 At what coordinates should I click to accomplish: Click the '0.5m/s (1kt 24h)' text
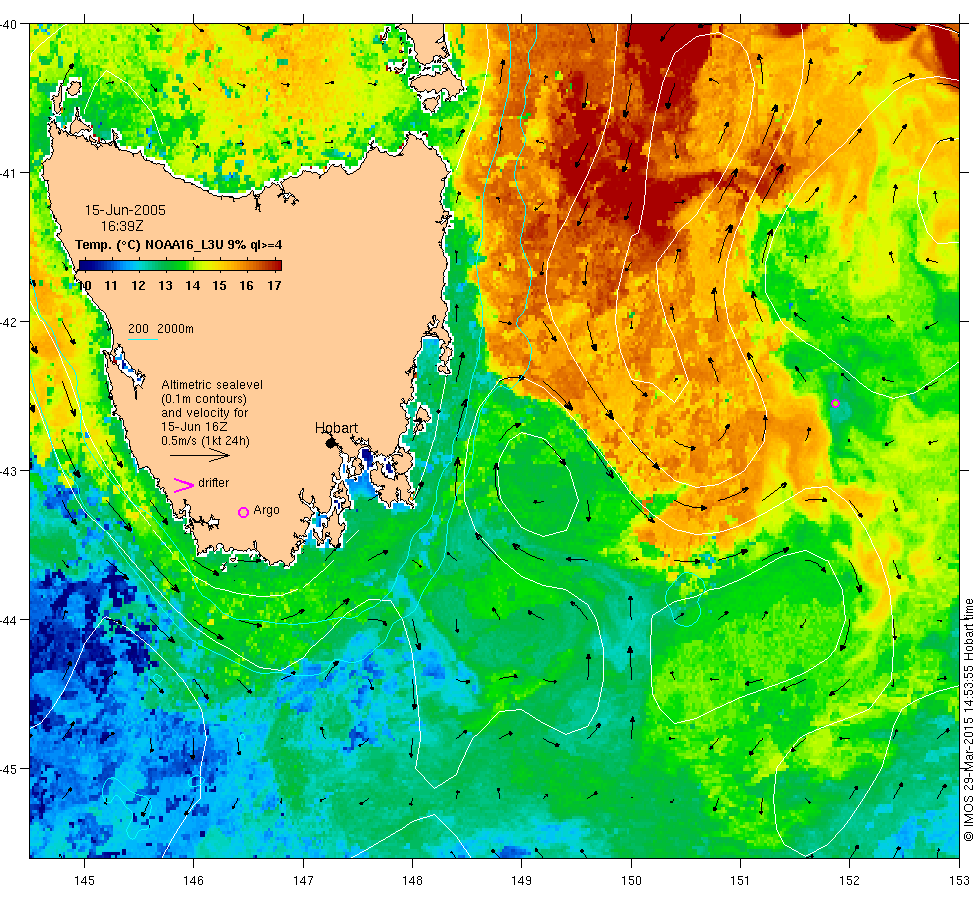[x=206, y=441]
